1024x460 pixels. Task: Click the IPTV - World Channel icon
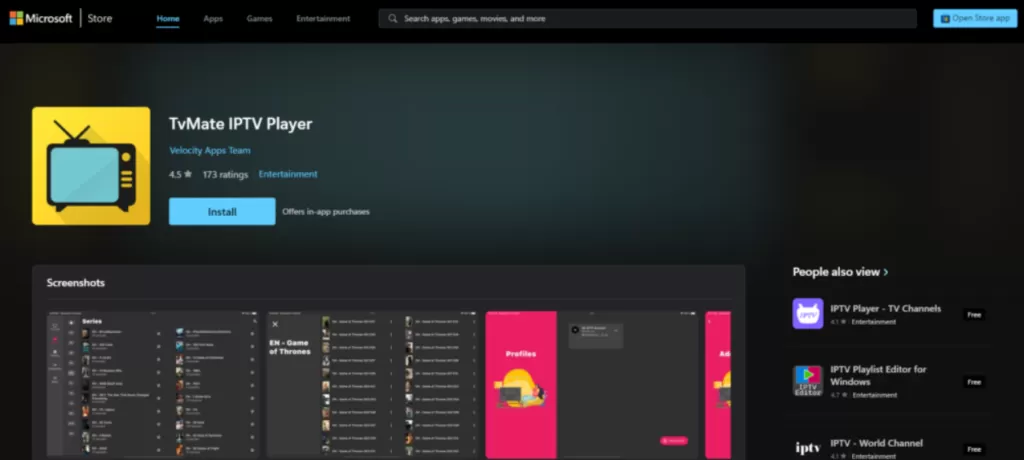(x=808, y=448)
